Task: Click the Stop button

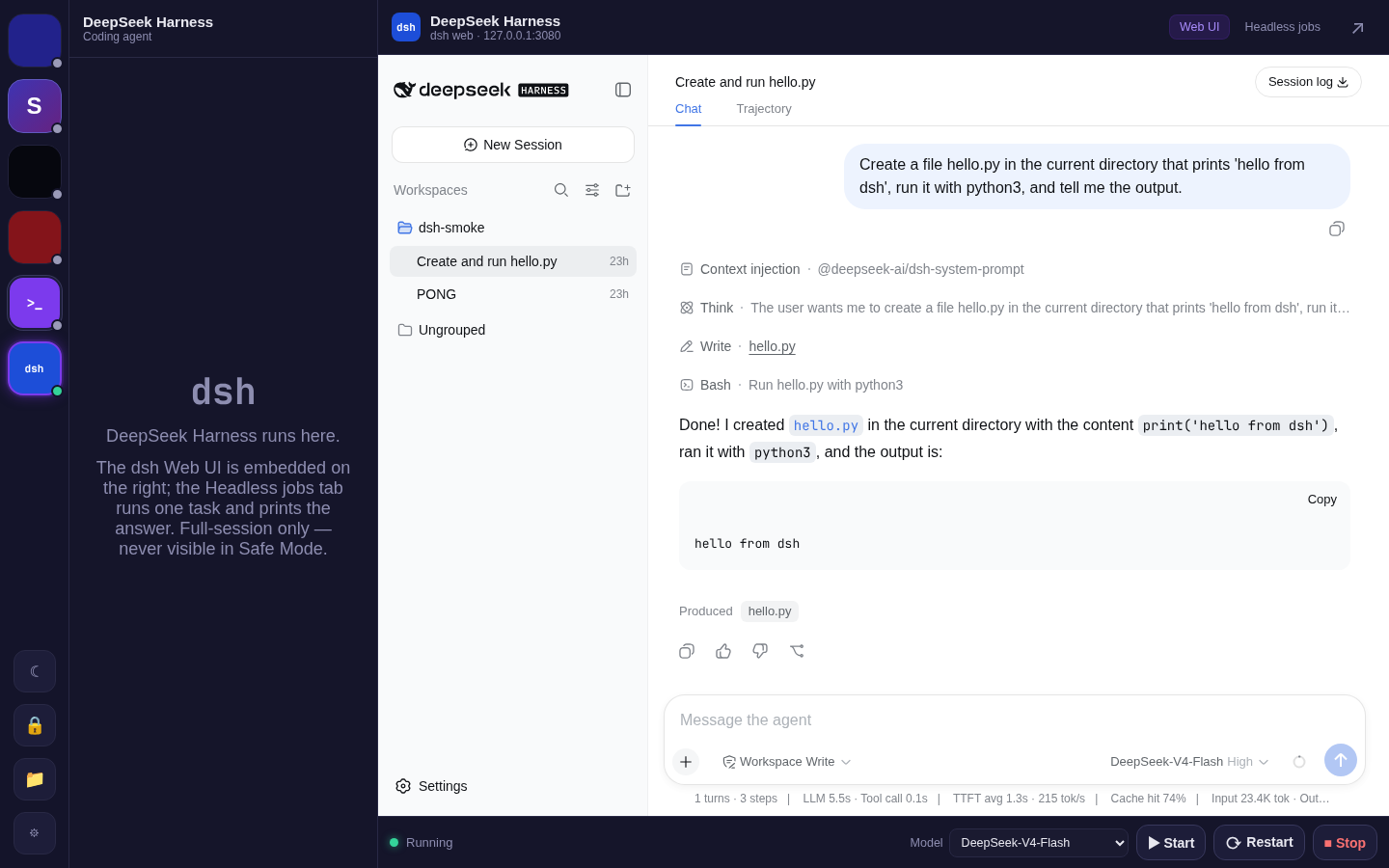Action: pos(1345,843)
